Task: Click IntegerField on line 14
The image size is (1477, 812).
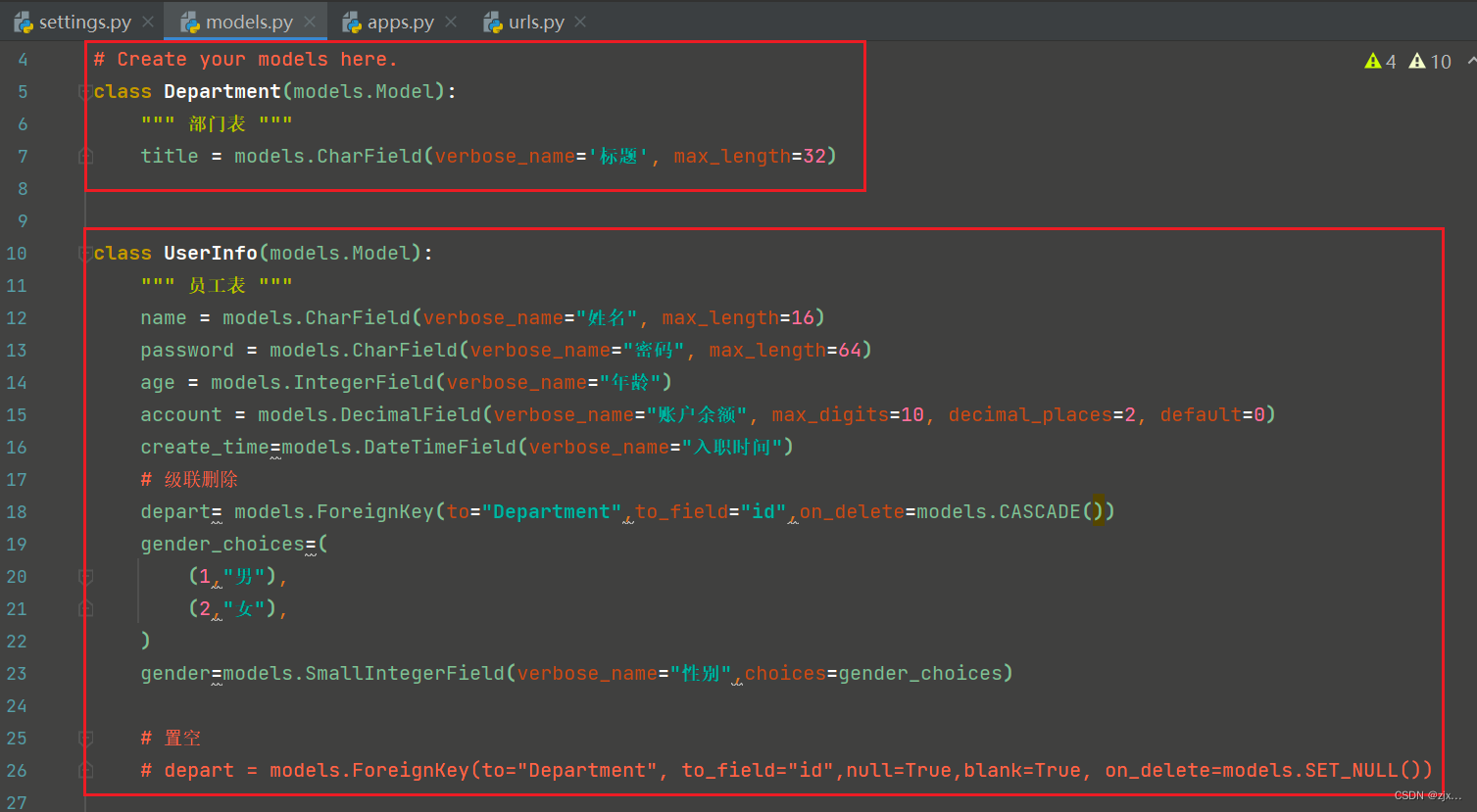Action: tap(364, 383)
